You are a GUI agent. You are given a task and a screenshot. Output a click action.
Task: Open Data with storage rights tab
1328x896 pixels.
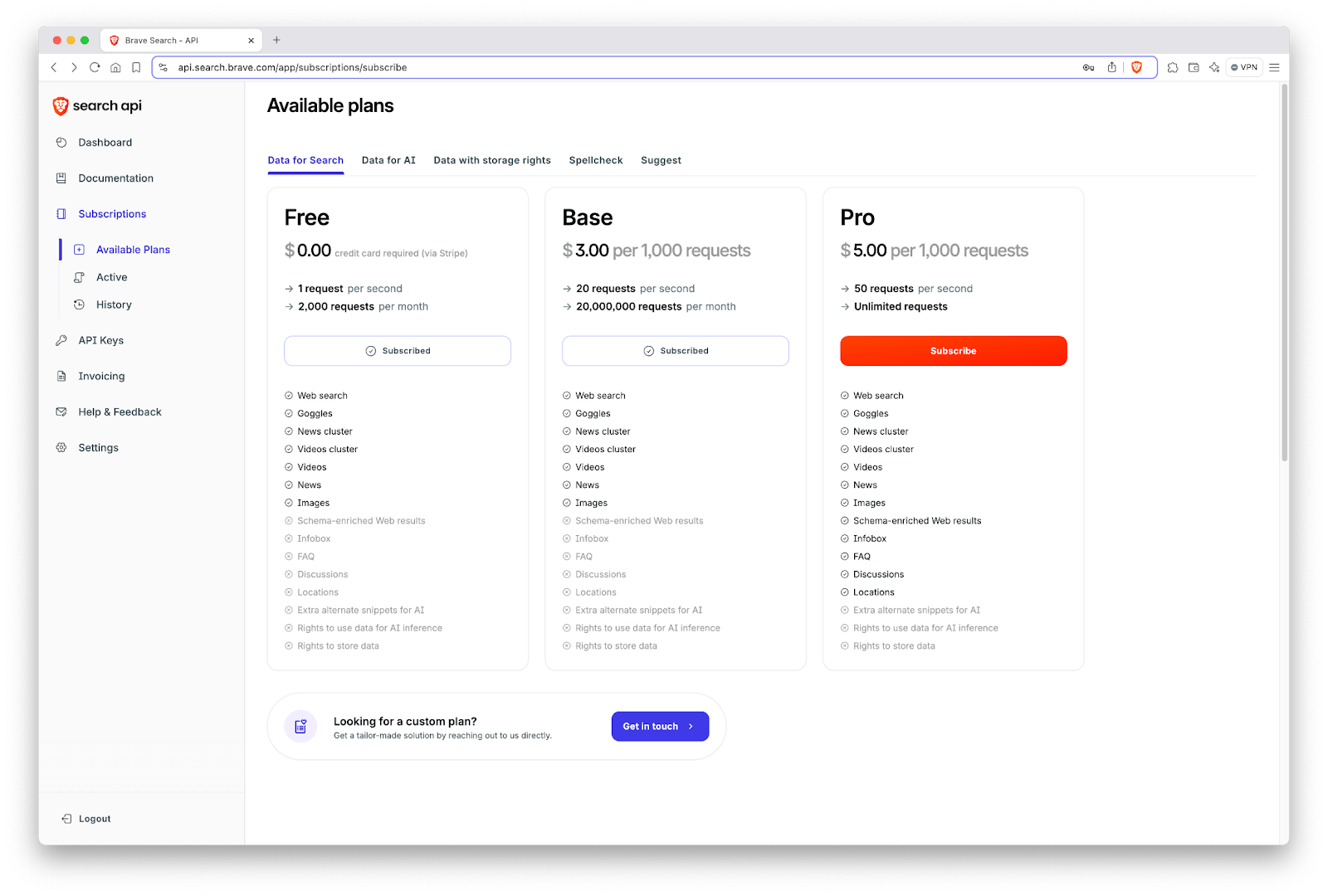pyautogui.click(x=491, y=160)
